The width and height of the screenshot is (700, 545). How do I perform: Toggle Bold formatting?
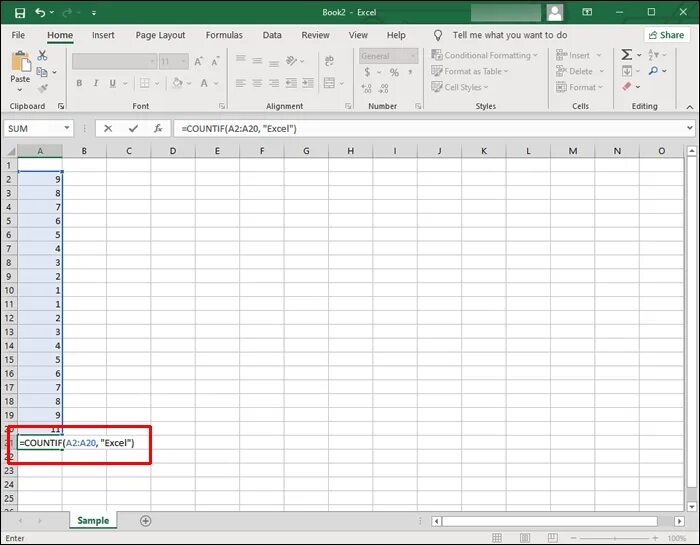(x=79, y=83)
